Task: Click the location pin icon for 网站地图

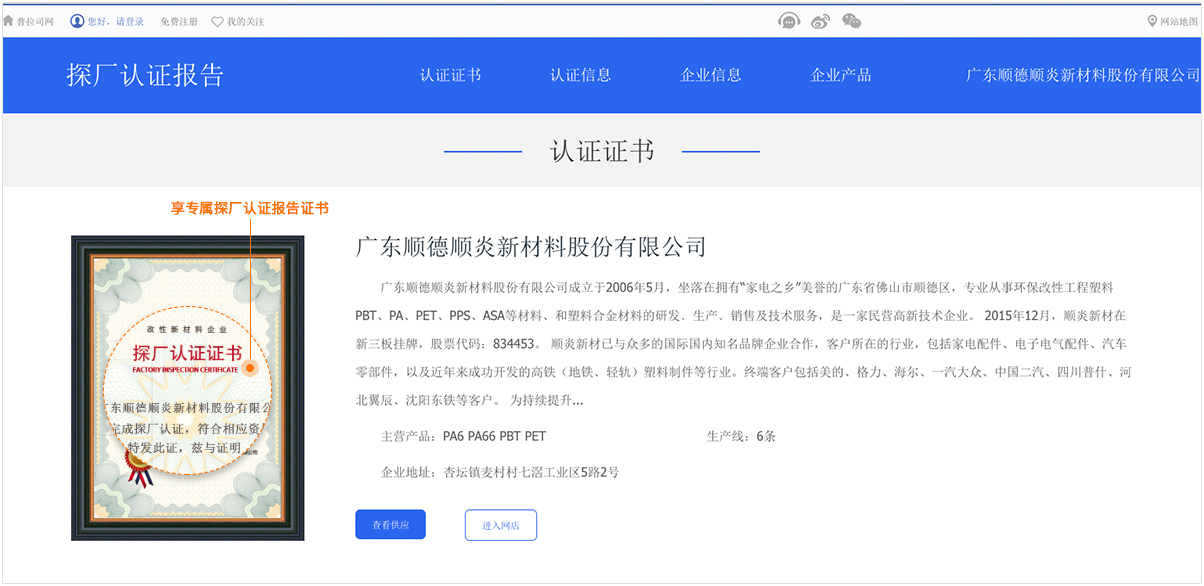Action: 1152,21
